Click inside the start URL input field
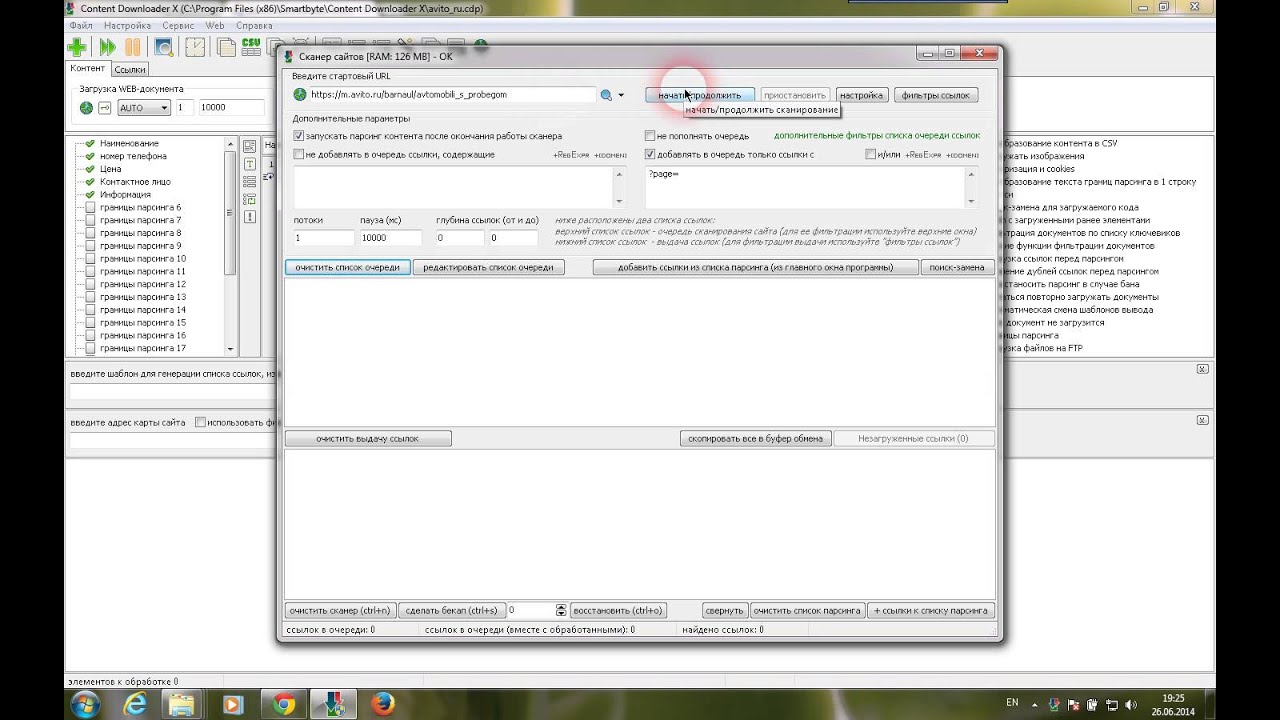 coord(452,95)
